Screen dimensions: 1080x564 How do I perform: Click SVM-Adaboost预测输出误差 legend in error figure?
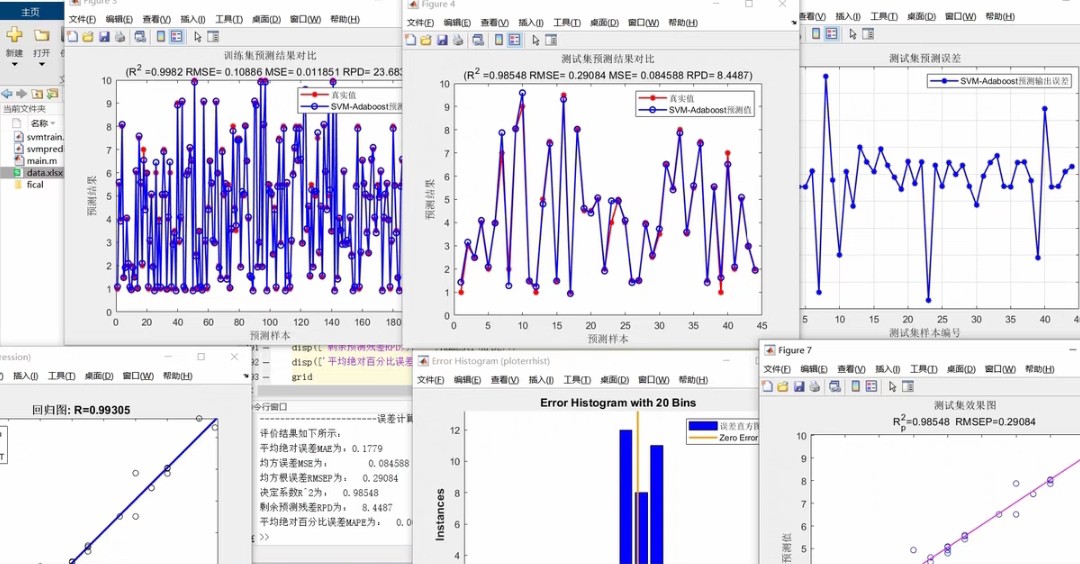(x=999, y=81)
